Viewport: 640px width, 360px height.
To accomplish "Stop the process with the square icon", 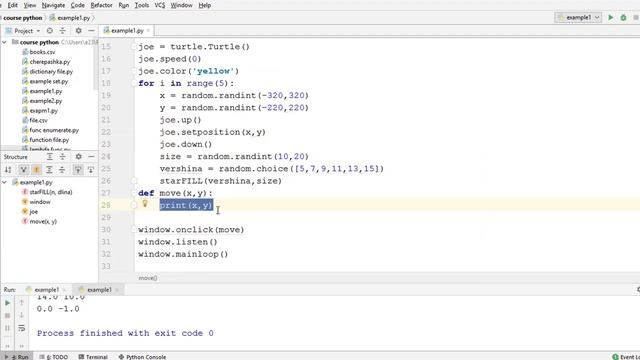I will (7, 316).
